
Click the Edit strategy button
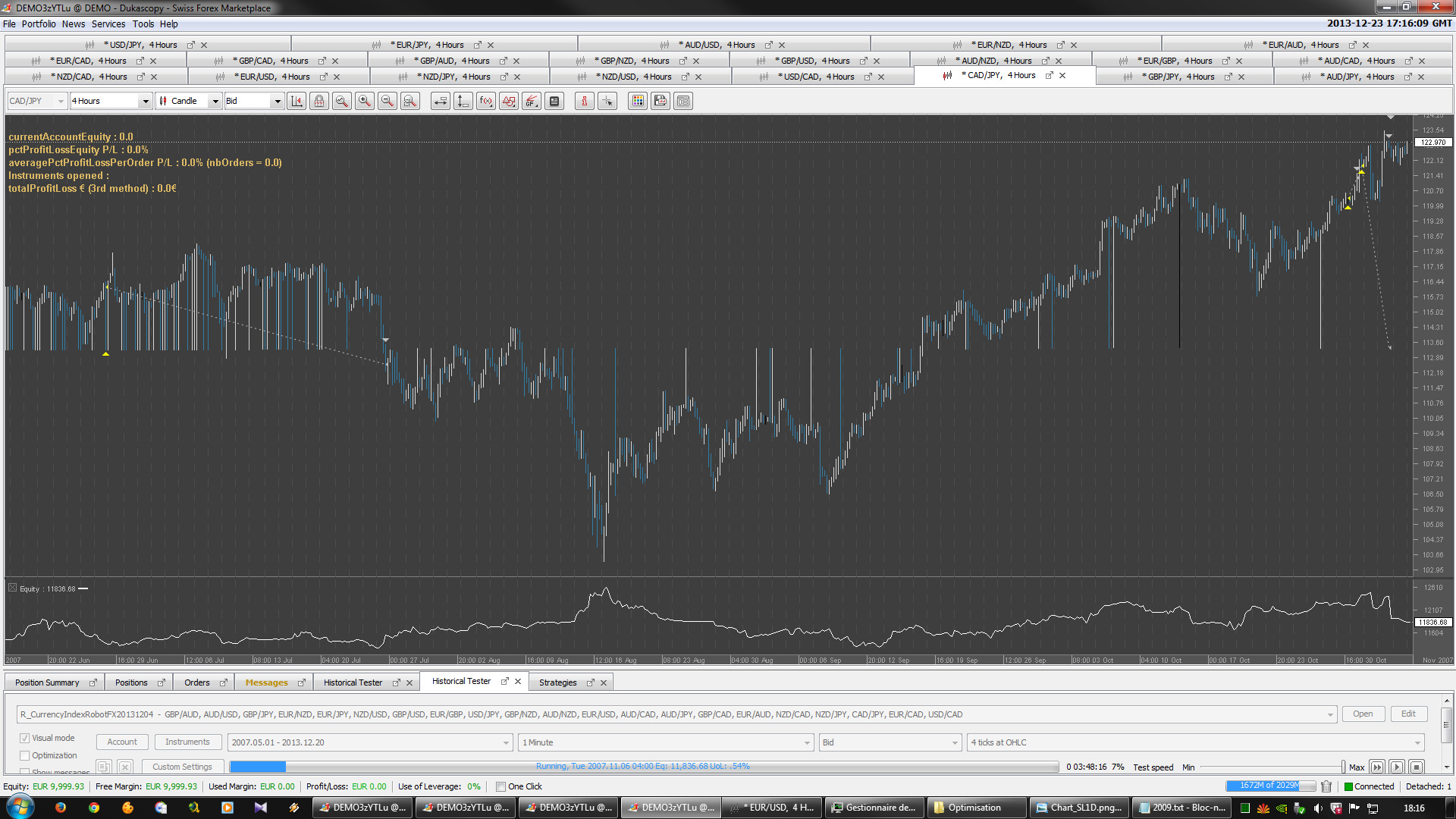tap(1408, 714)
